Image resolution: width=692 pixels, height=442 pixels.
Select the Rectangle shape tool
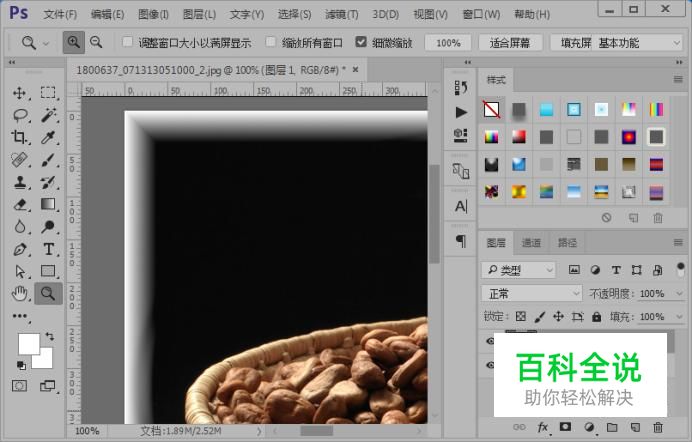pyautogui.click(x=48, y=271)
